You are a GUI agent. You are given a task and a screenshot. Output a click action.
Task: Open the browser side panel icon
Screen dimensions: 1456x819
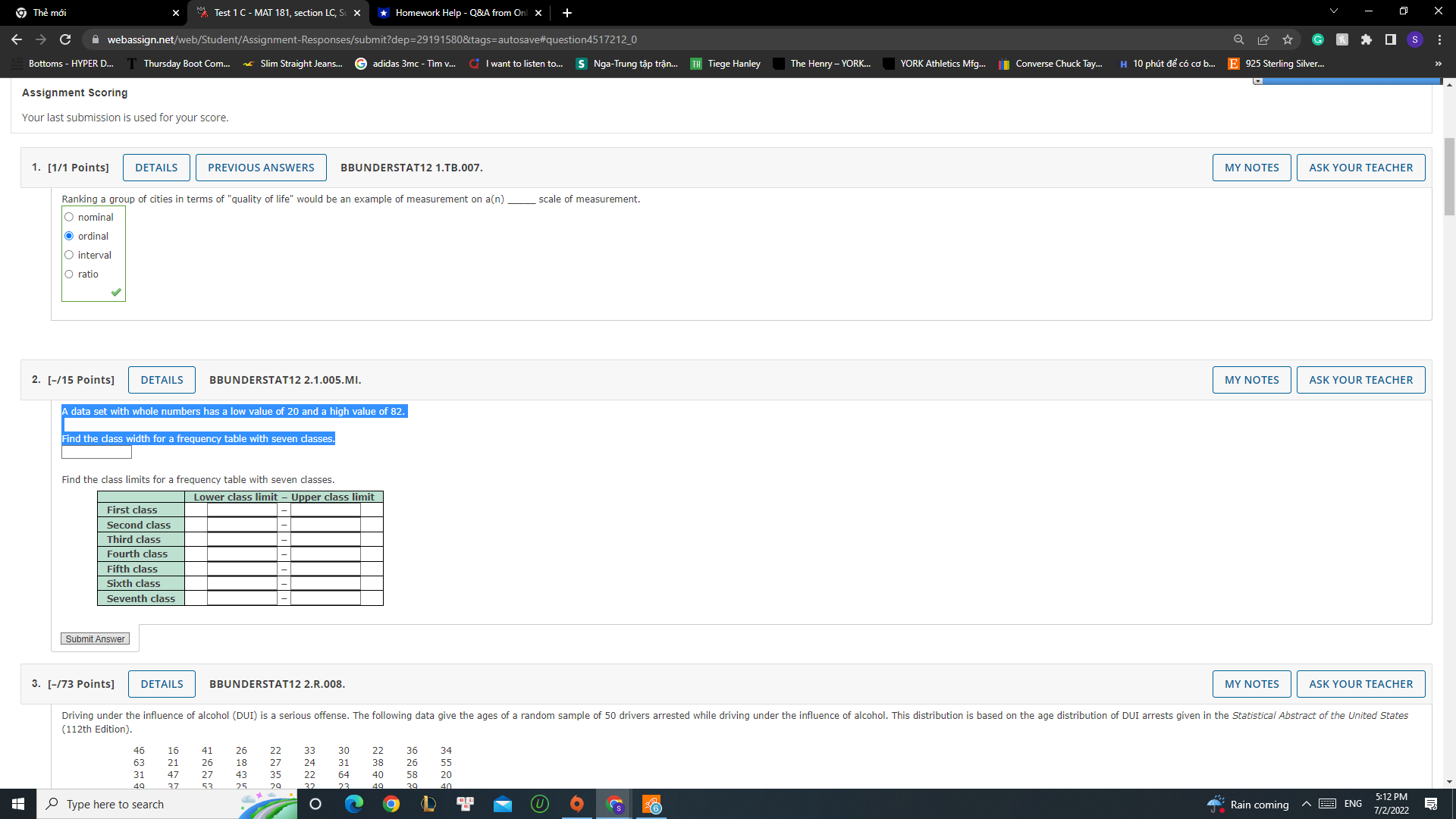coord(1391,39)
